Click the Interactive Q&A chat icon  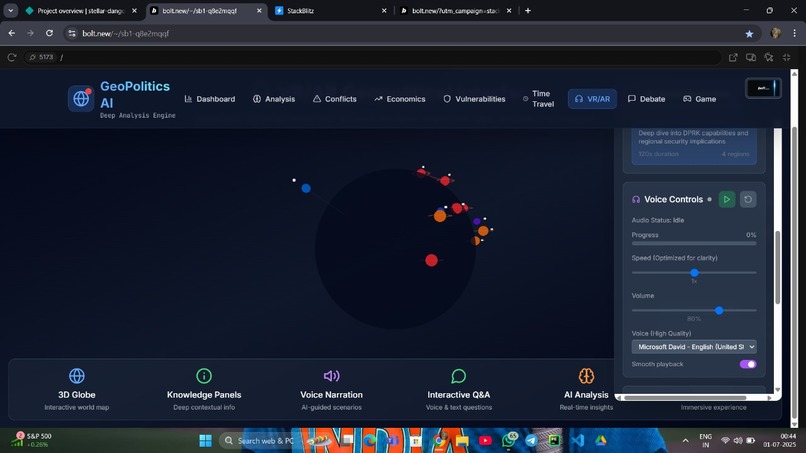[459, 376]
